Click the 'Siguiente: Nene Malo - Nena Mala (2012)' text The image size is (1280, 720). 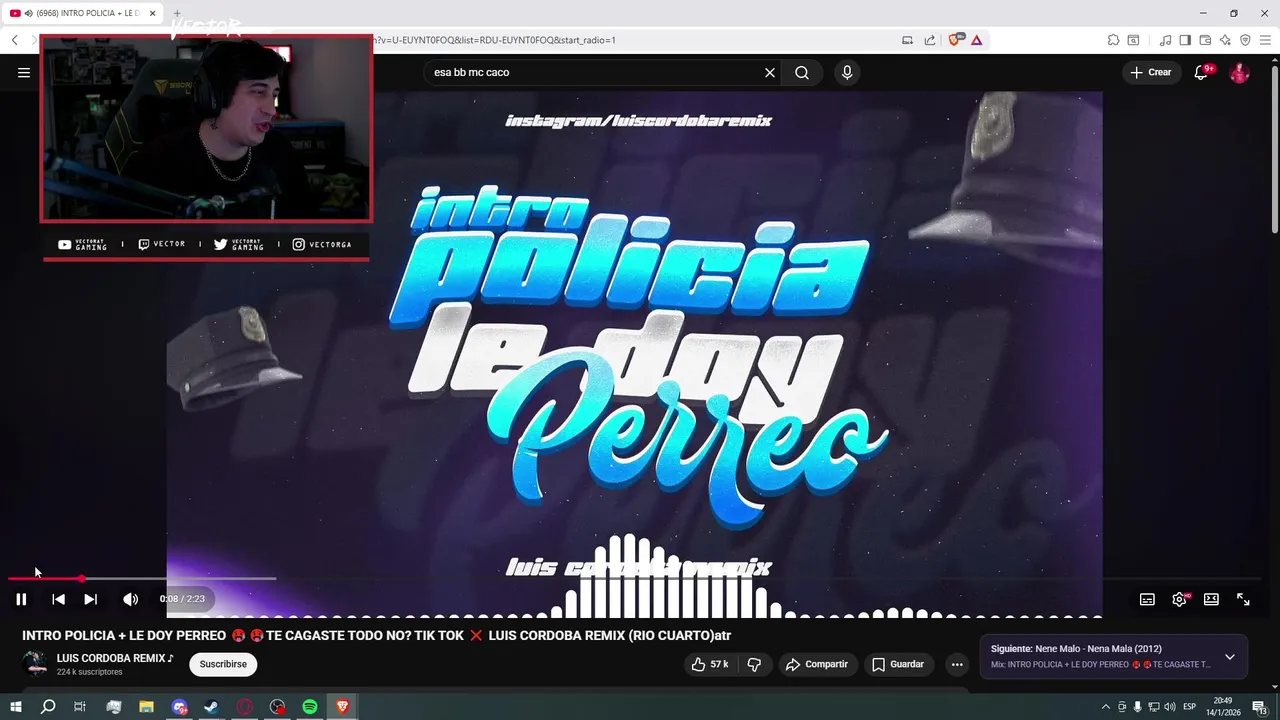1076,649
